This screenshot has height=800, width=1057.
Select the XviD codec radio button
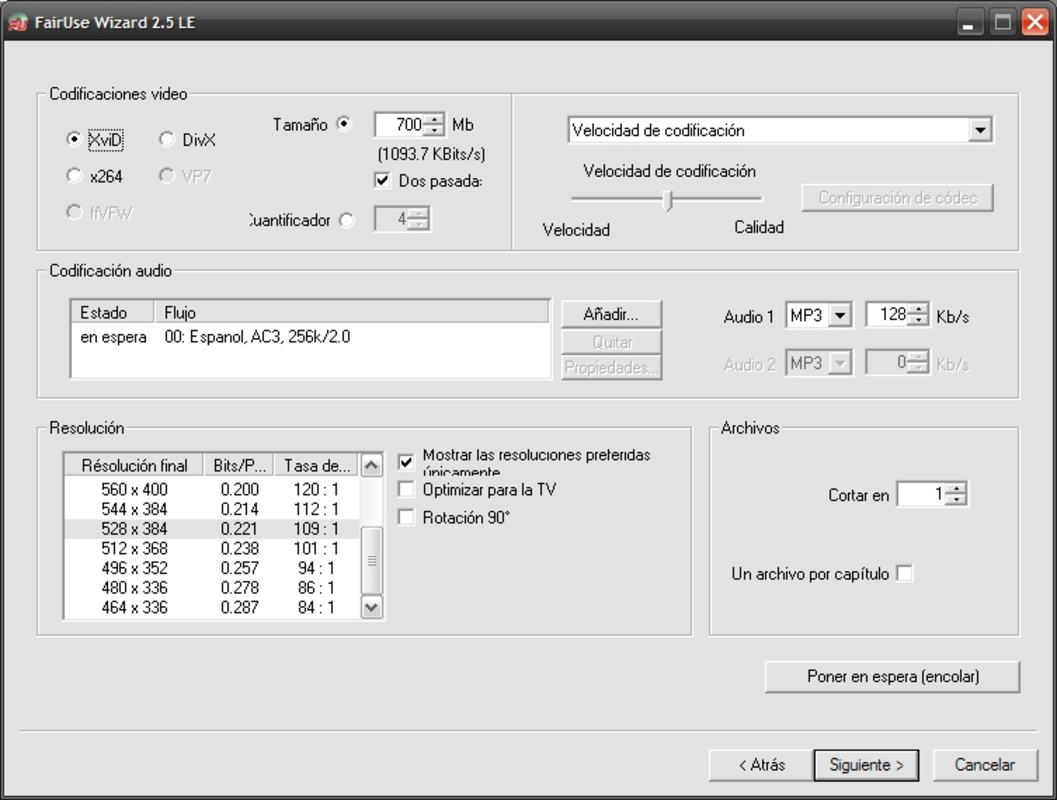pos(73,139)
